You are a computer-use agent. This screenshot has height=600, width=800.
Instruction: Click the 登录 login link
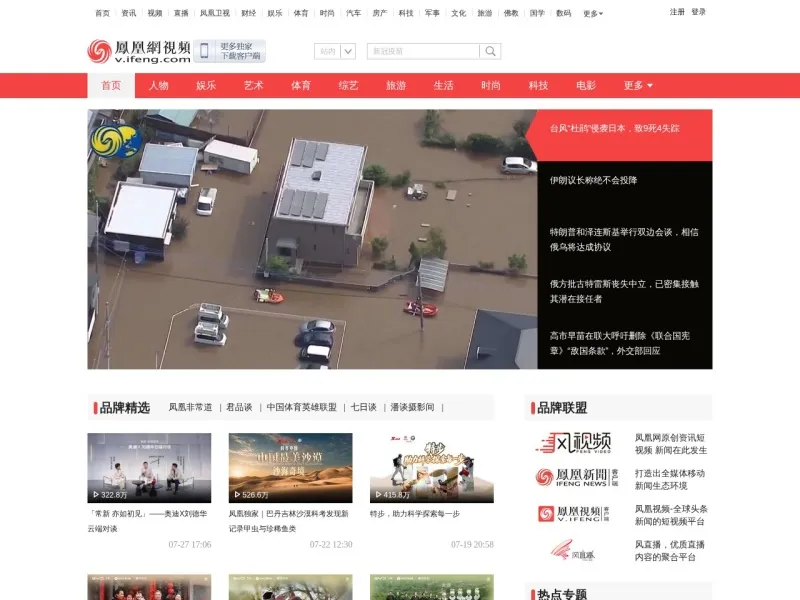coord(698,12)
